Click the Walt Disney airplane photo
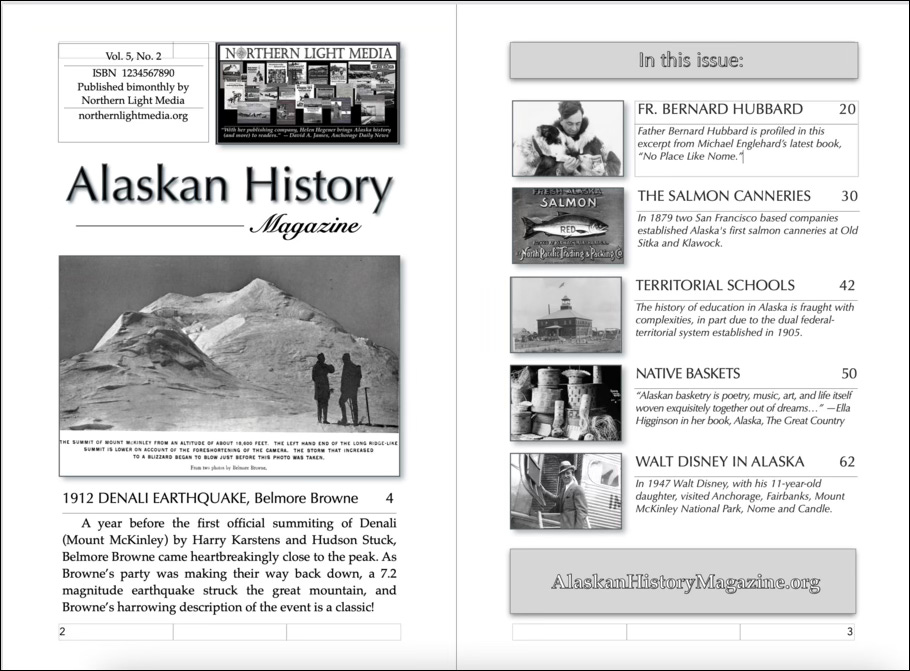910x671 pixels. point(566,491)
